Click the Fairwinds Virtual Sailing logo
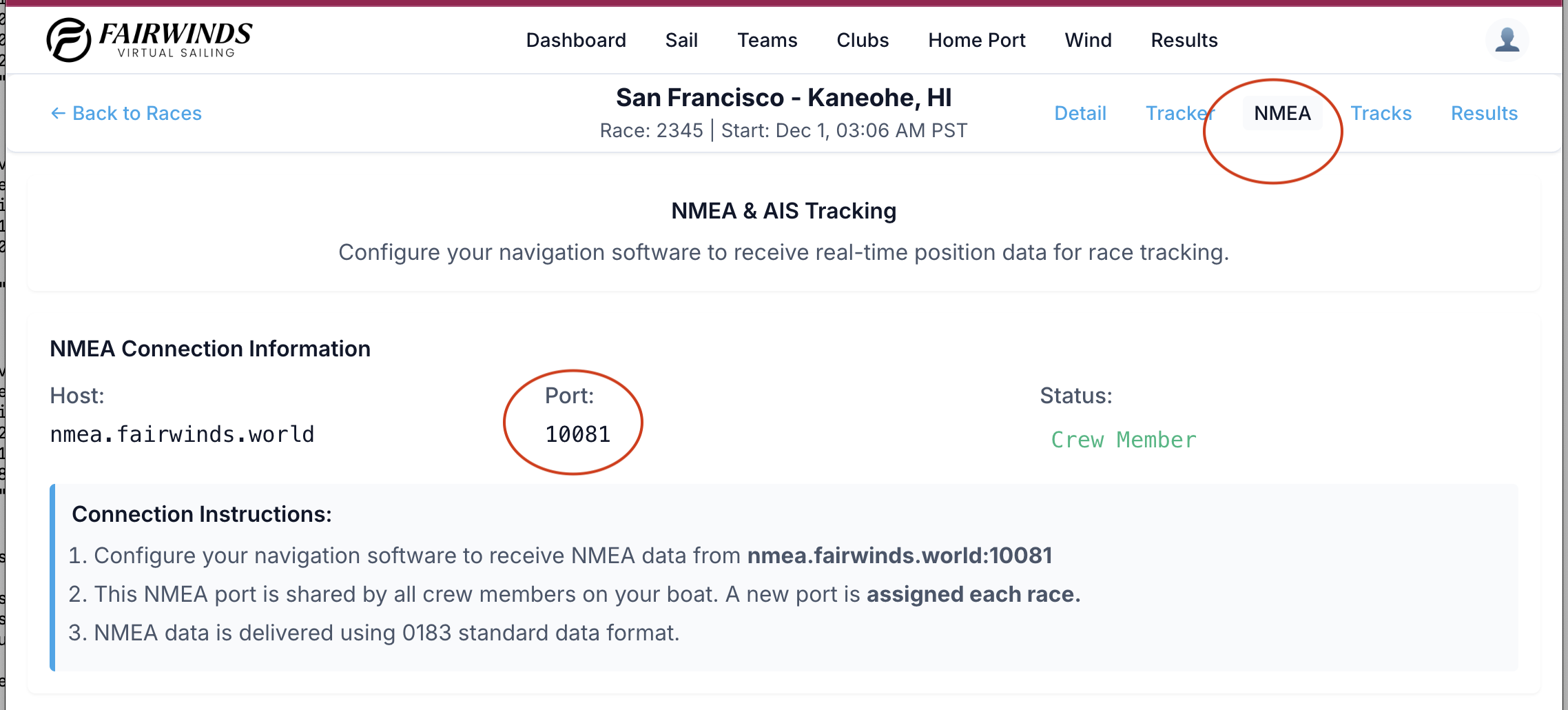The image size is (1568, 710). 149,40
